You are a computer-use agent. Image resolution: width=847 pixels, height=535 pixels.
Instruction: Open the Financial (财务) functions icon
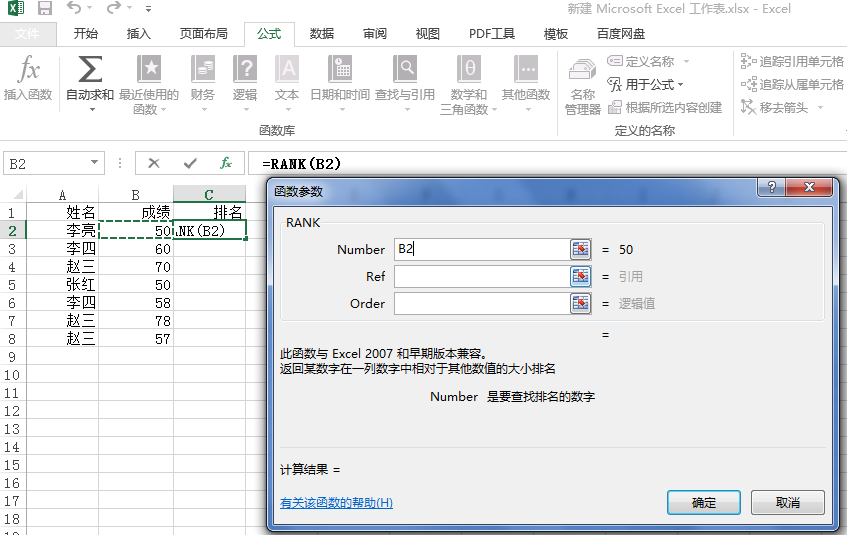[x=203, y=69]
